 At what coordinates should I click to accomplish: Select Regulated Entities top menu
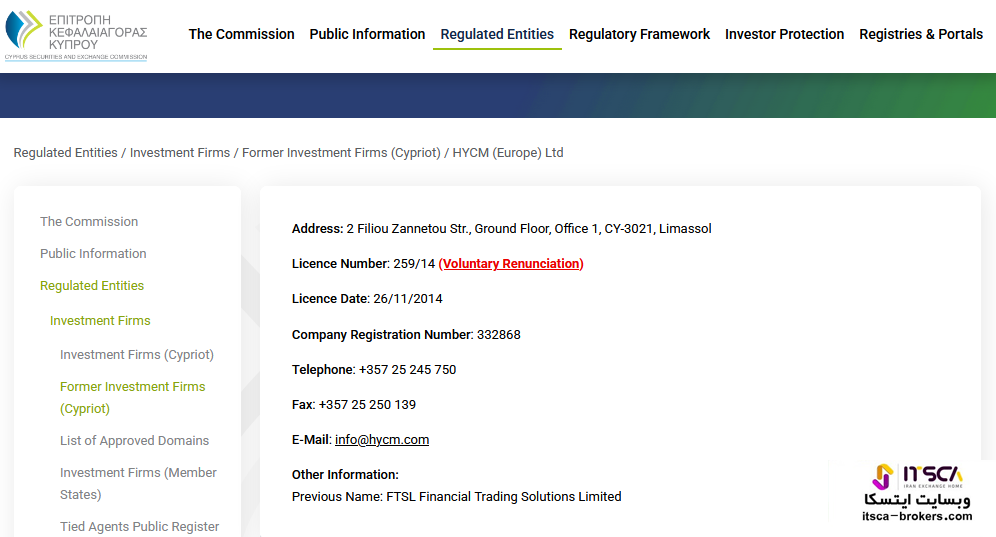click(497, 34)
